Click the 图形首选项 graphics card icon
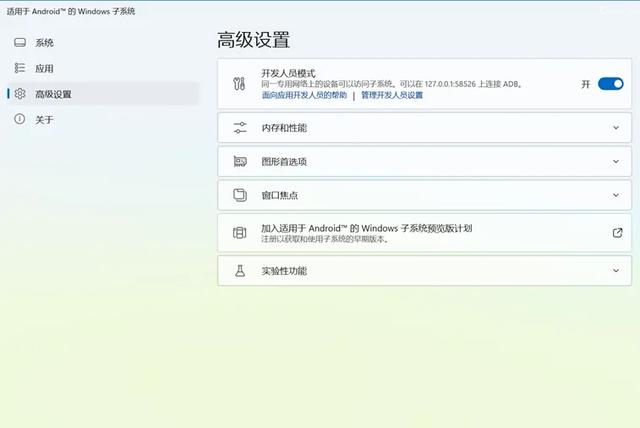Screen dimensions: 640x428 [x=240, y=162]
